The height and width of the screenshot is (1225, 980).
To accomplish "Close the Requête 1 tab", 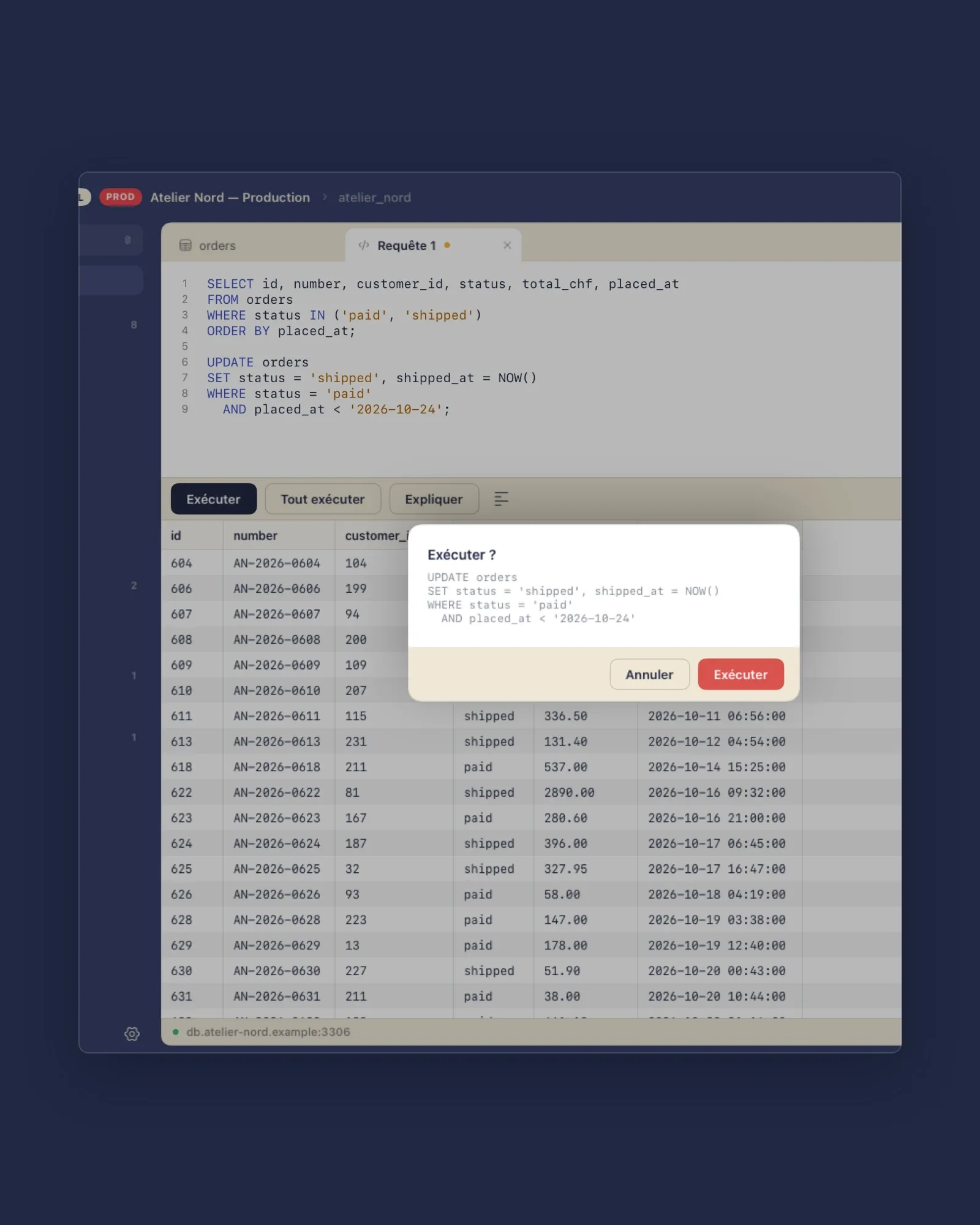I will [507, 245].
